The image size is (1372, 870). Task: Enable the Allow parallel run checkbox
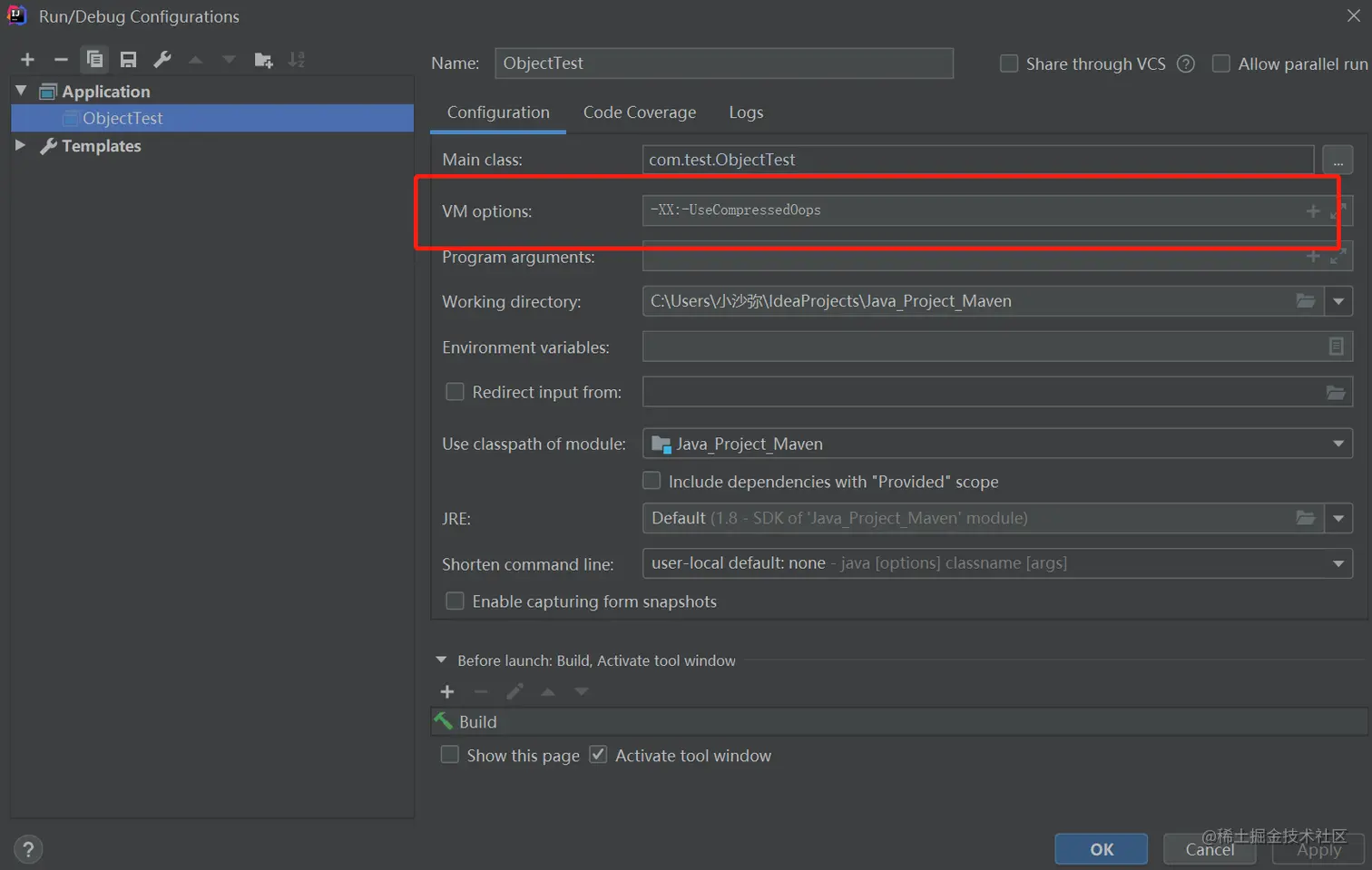coord(1221,64)
